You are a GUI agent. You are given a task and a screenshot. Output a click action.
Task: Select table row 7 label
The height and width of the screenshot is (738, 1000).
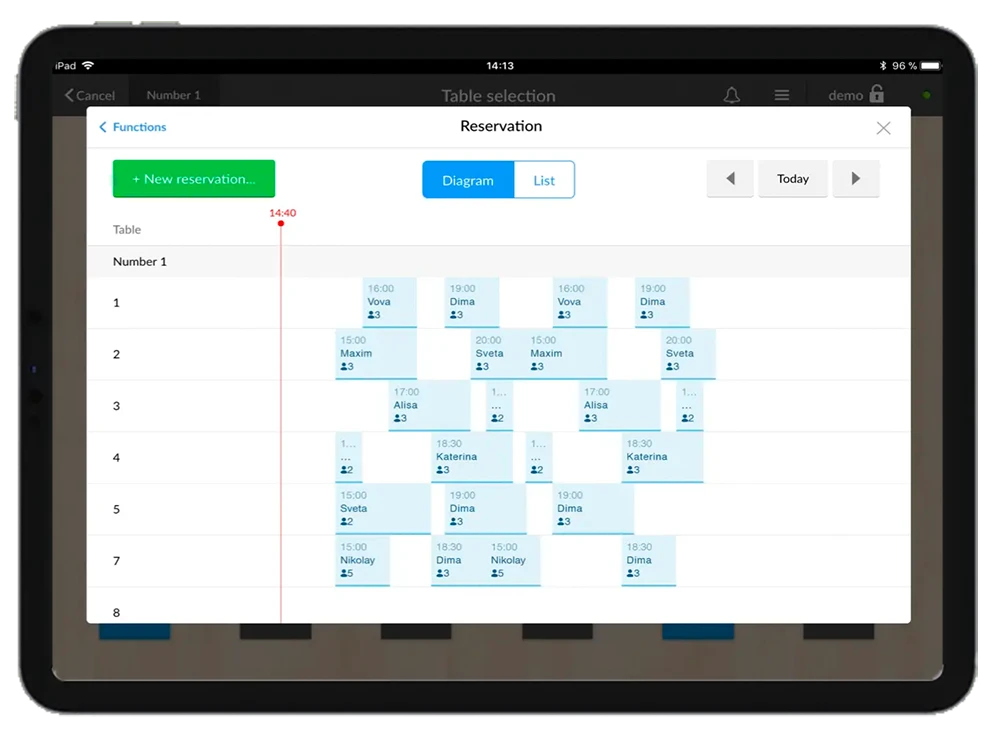[x=116, y=561]
